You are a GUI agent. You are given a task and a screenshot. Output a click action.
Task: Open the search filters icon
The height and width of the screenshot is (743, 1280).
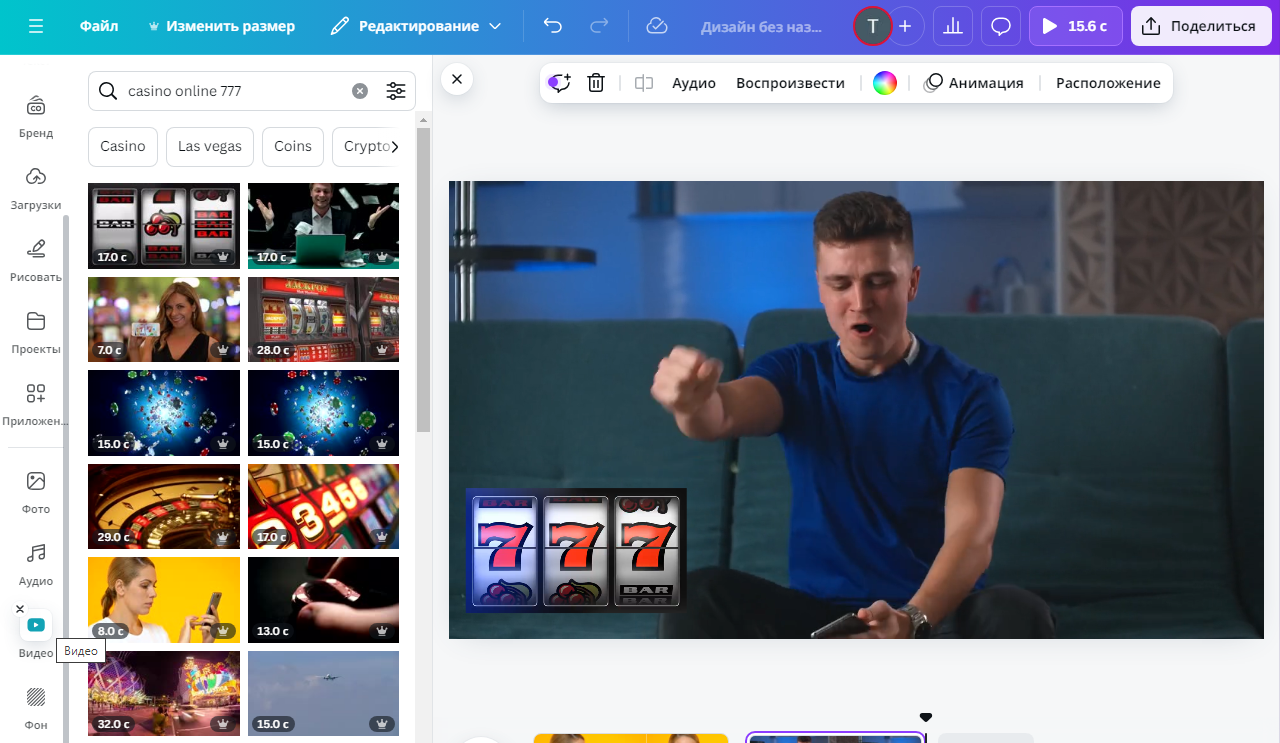tap(396, 91)
